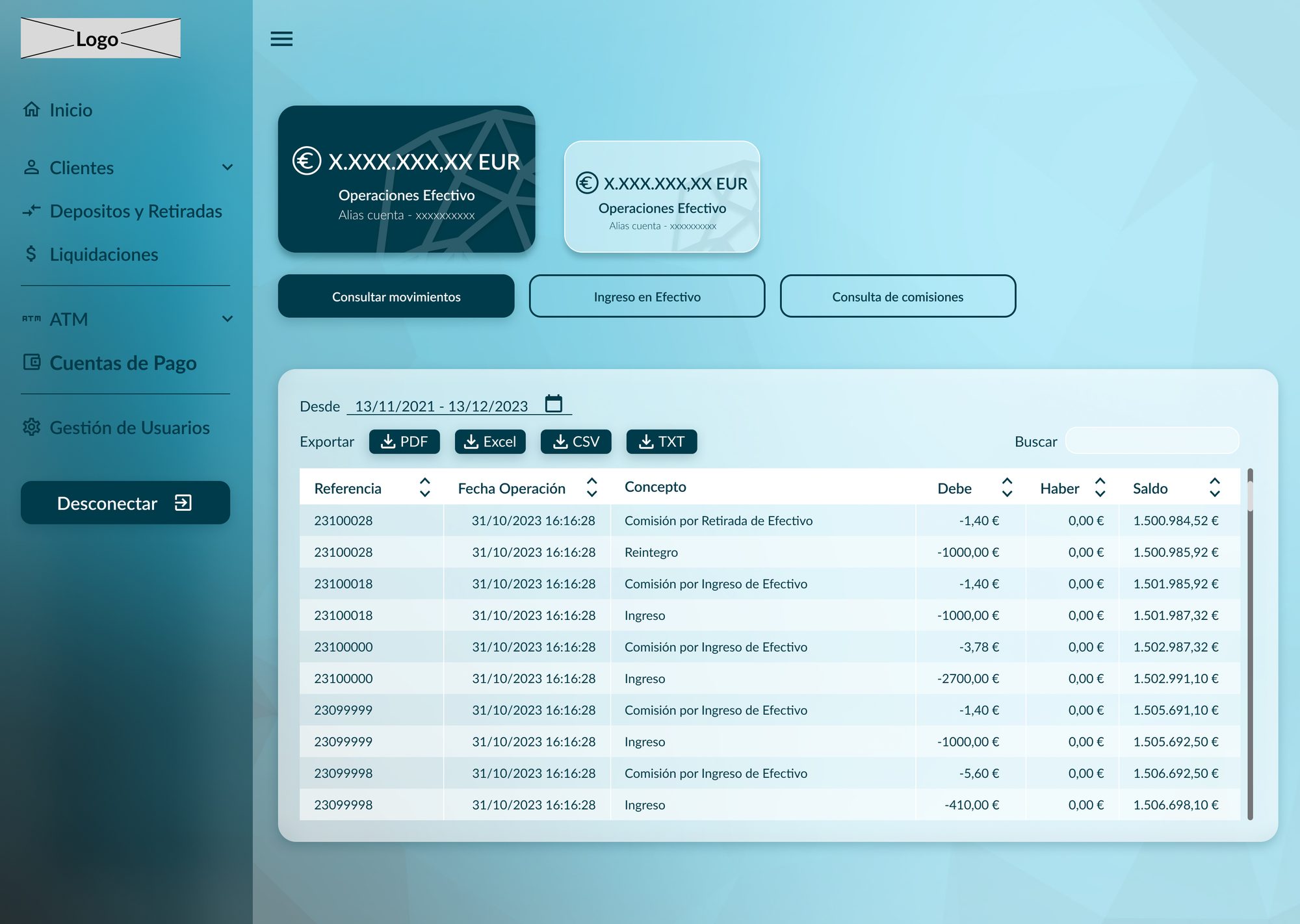Select the Ingreso en Efectivo tab button
The height and width of the screenshot is (924, 1300).
pos(647,296)
